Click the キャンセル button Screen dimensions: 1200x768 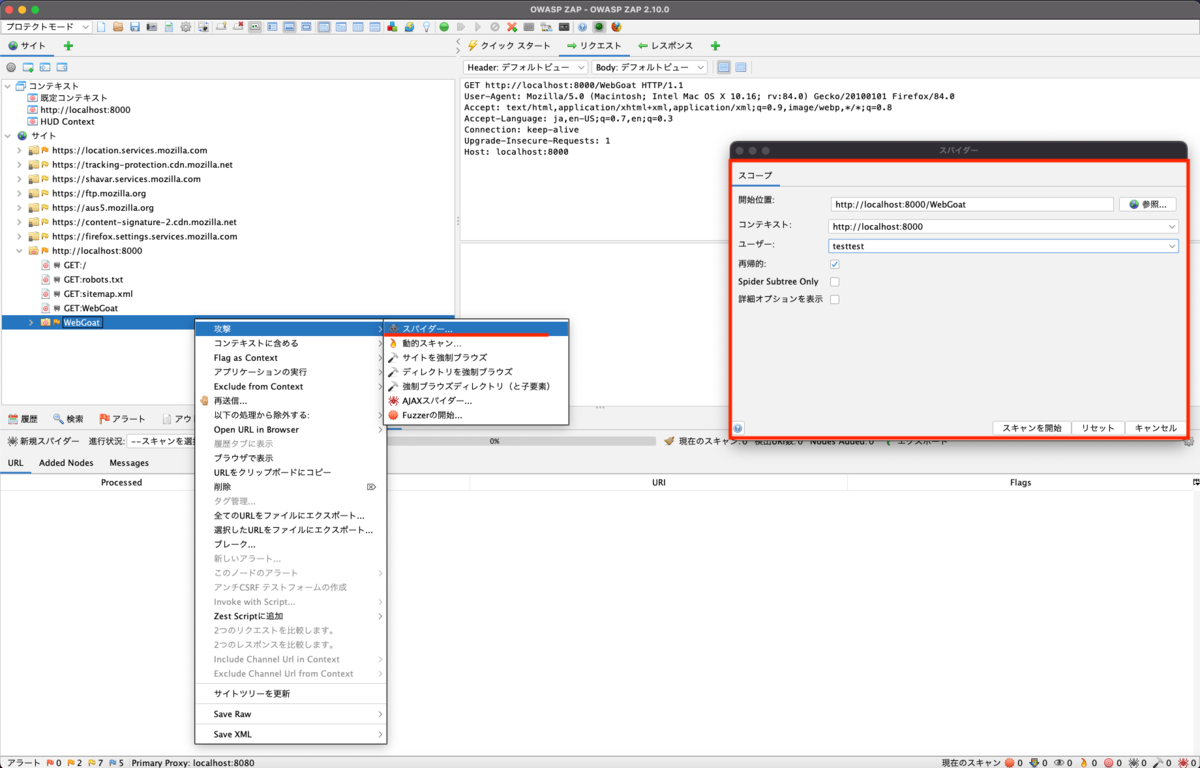pyautogui.click(x=1155, y=428)
